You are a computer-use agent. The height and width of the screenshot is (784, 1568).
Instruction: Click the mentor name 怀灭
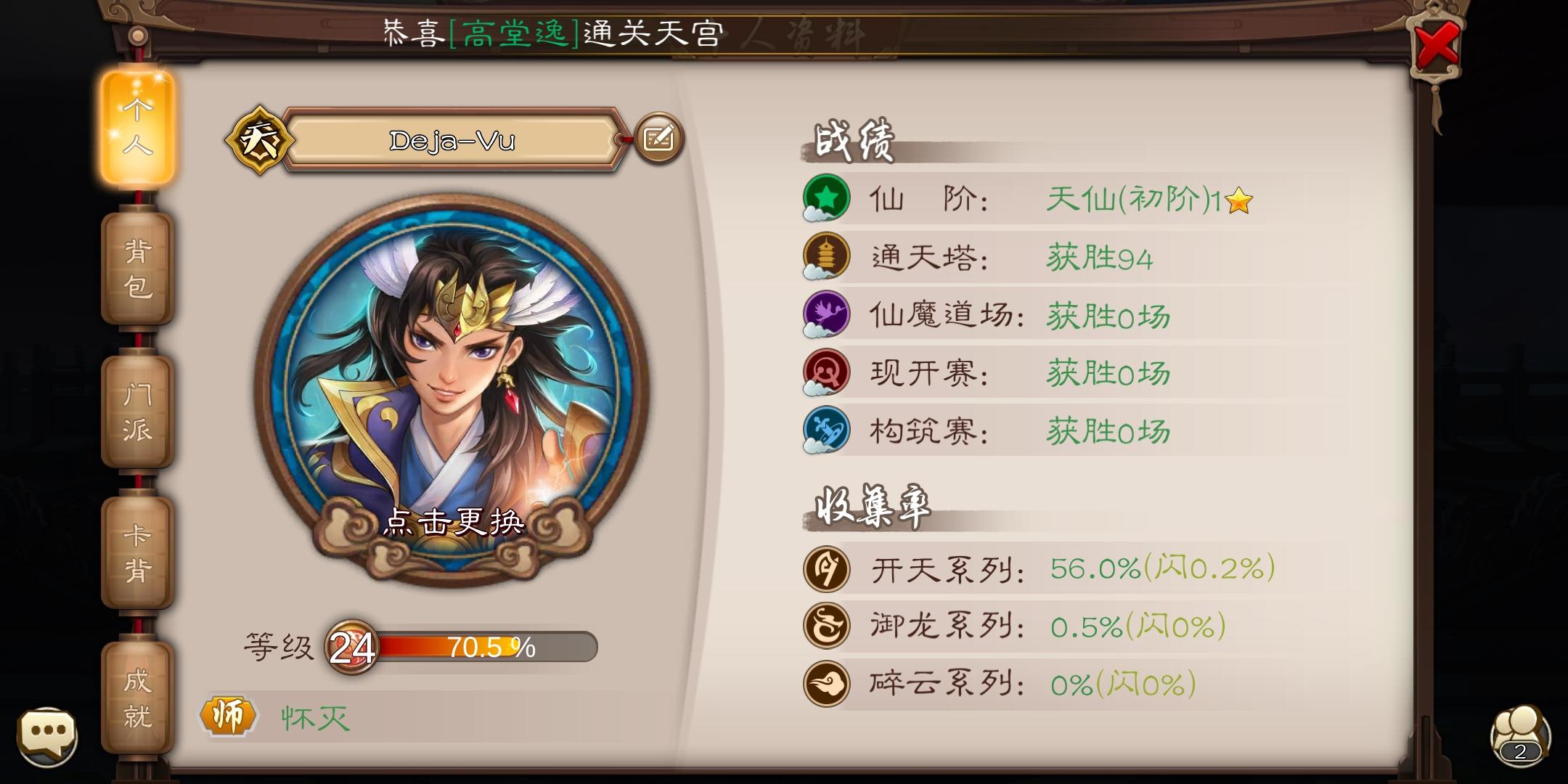[x=316, y=718]
